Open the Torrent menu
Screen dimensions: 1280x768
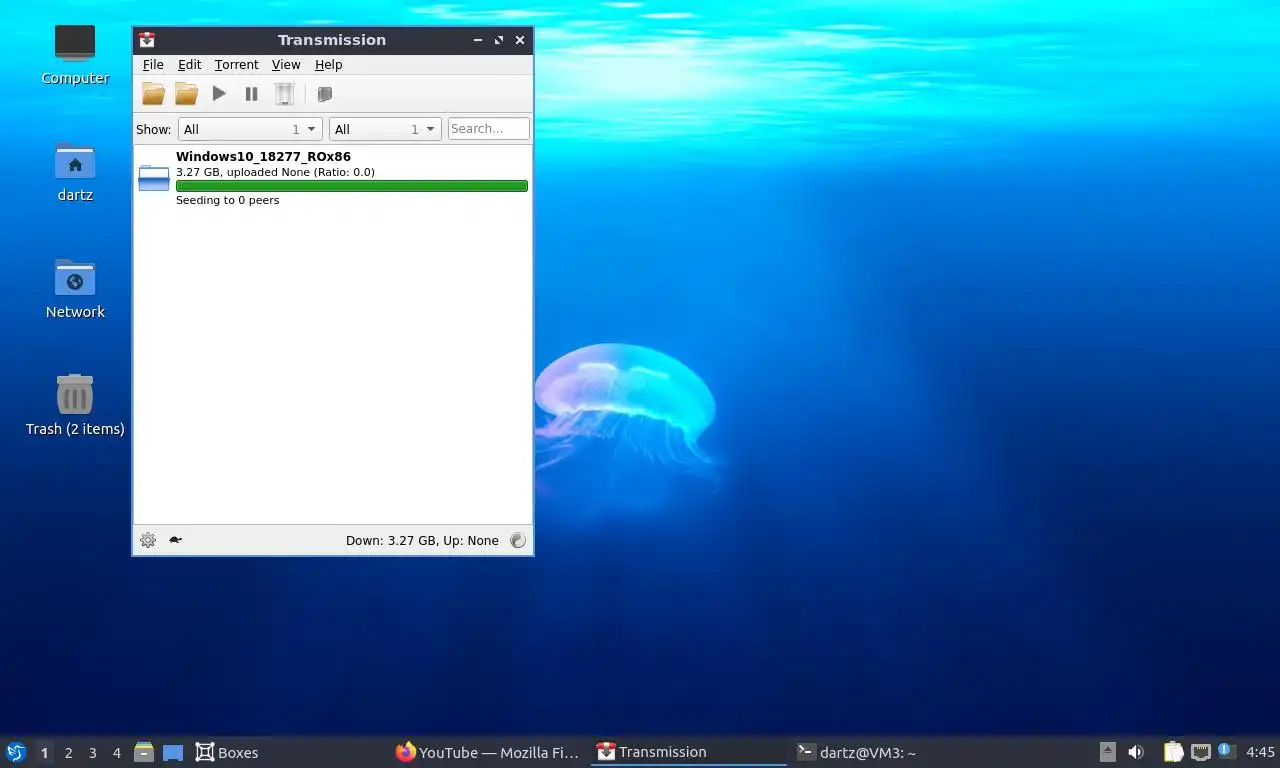coord(237,65)
